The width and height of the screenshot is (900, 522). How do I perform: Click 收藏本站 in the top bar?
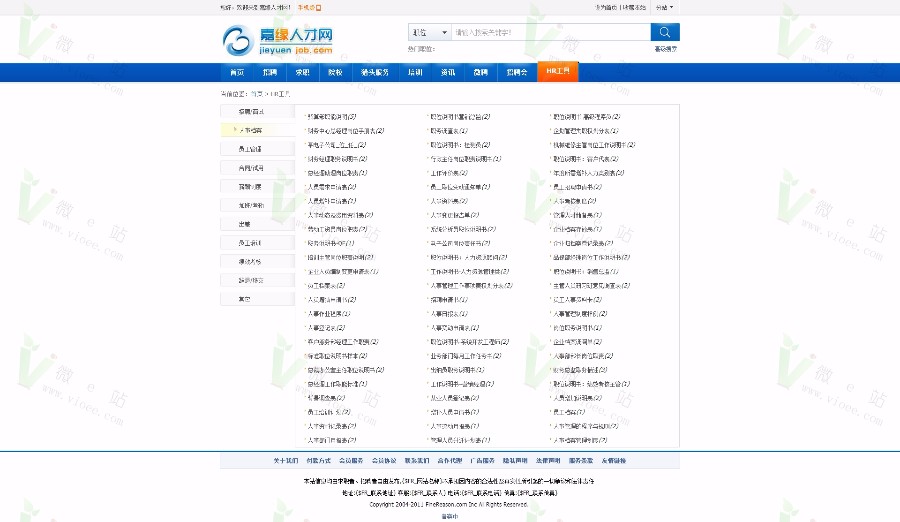click(x=633, y=7)
